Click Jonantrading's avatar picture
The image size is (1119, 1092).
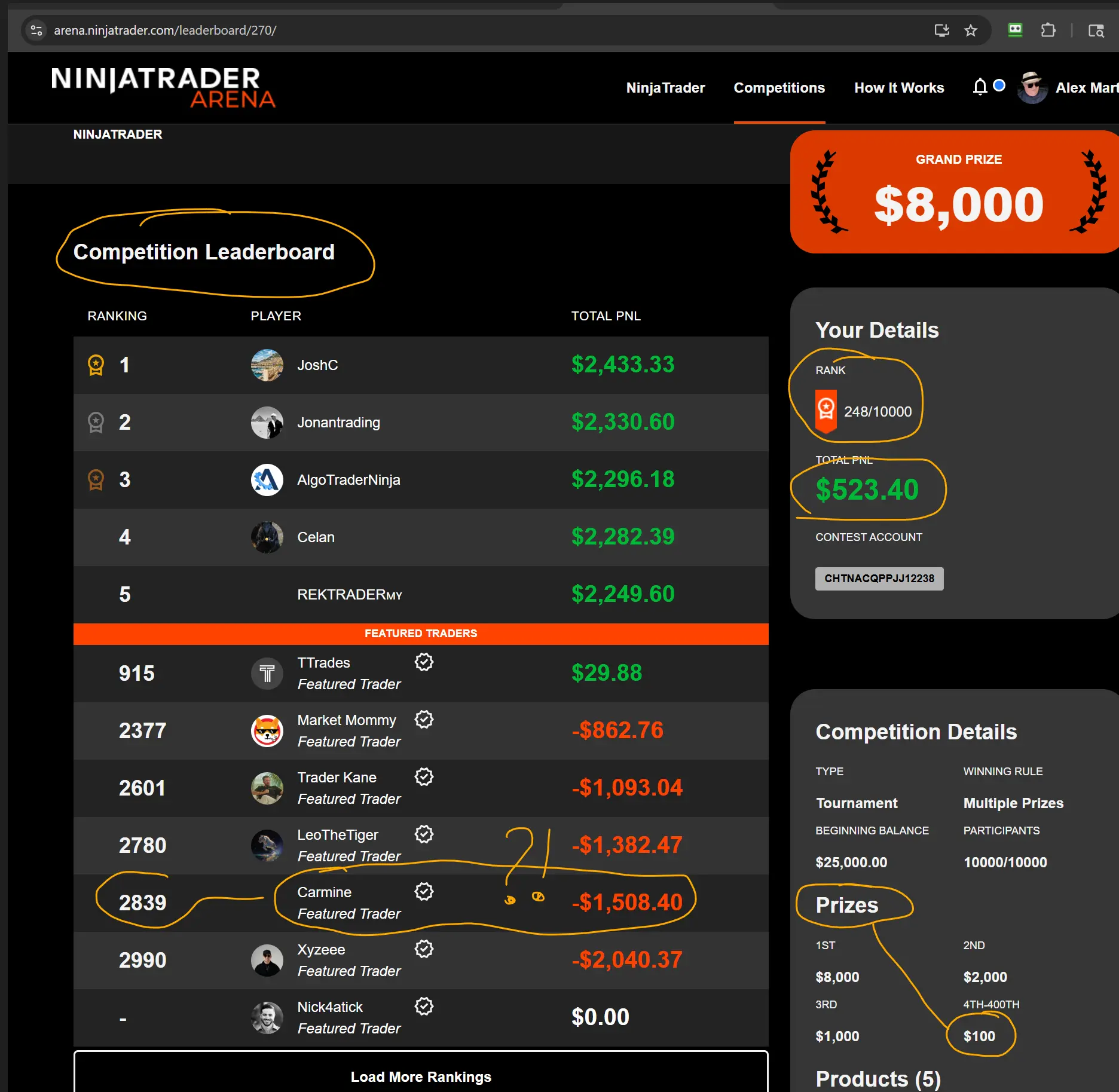267,423
